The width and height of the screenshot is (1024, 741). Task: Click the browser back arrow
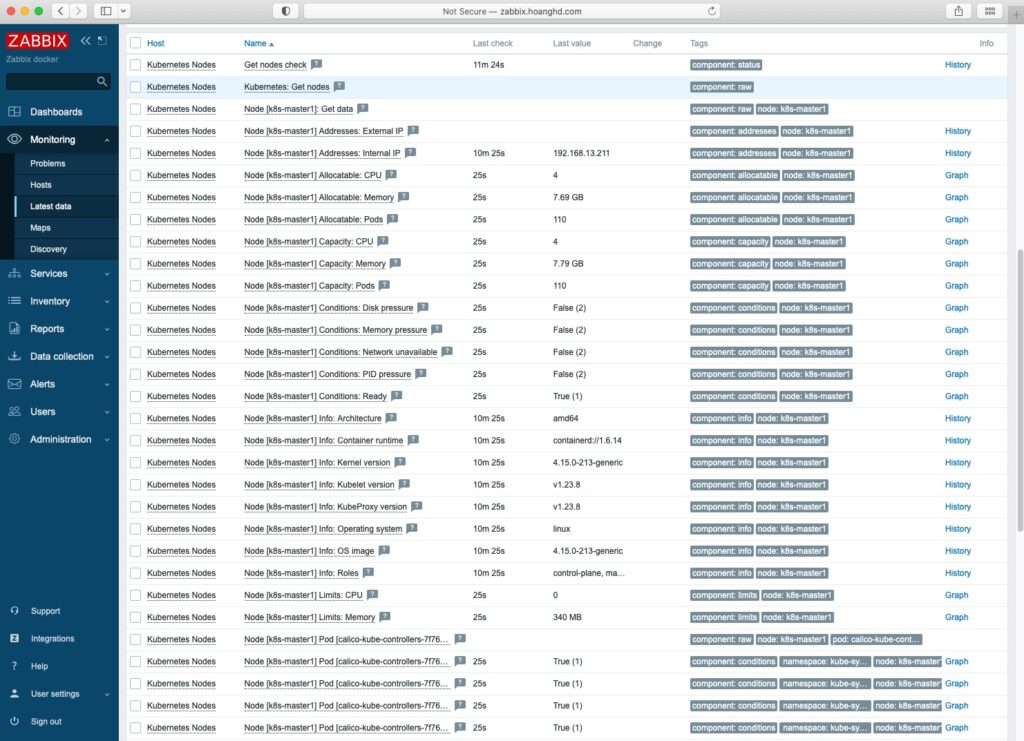[x=61, y=11]
